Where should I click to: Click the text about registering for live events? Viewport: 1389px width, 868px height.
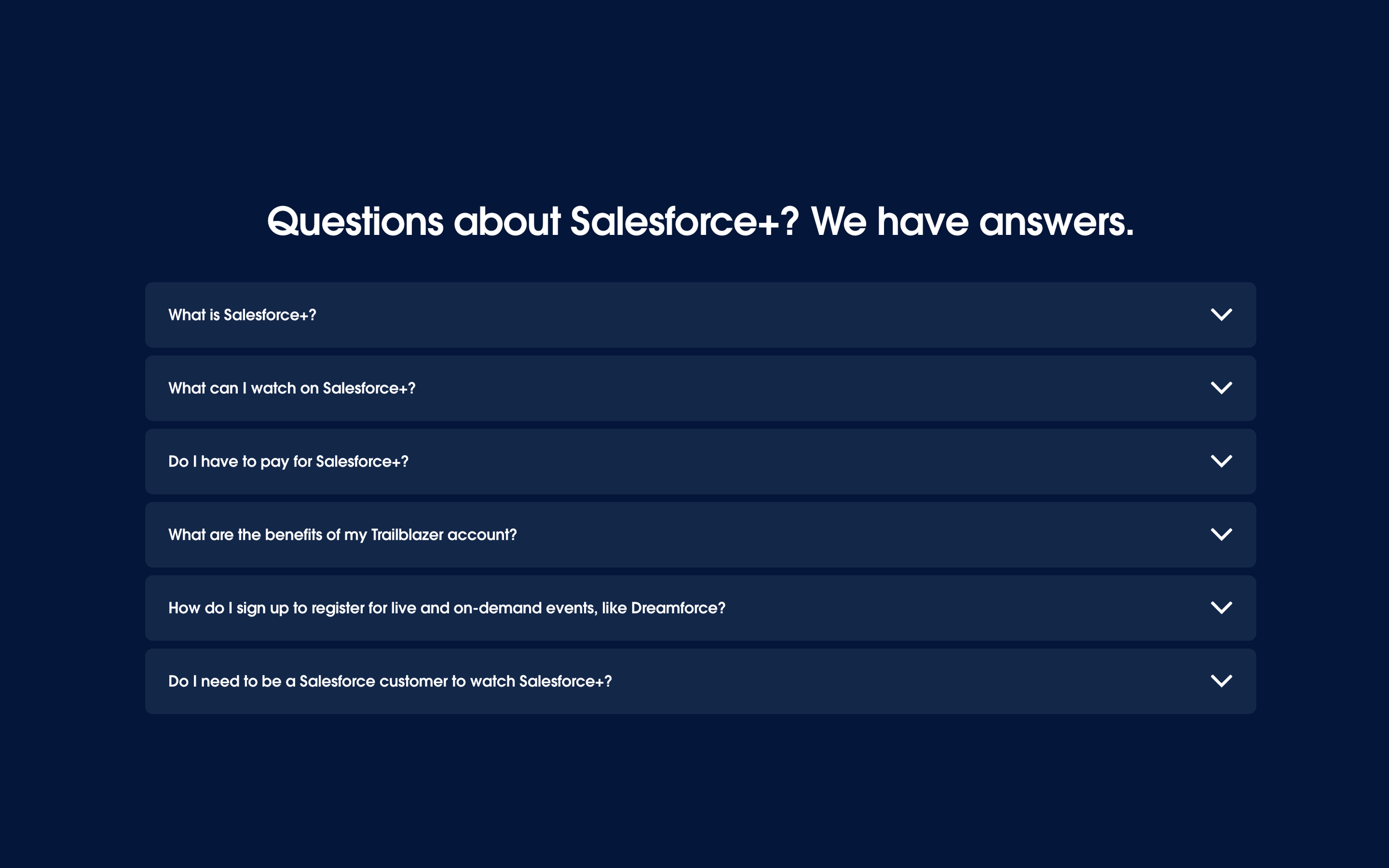point(447,609)
